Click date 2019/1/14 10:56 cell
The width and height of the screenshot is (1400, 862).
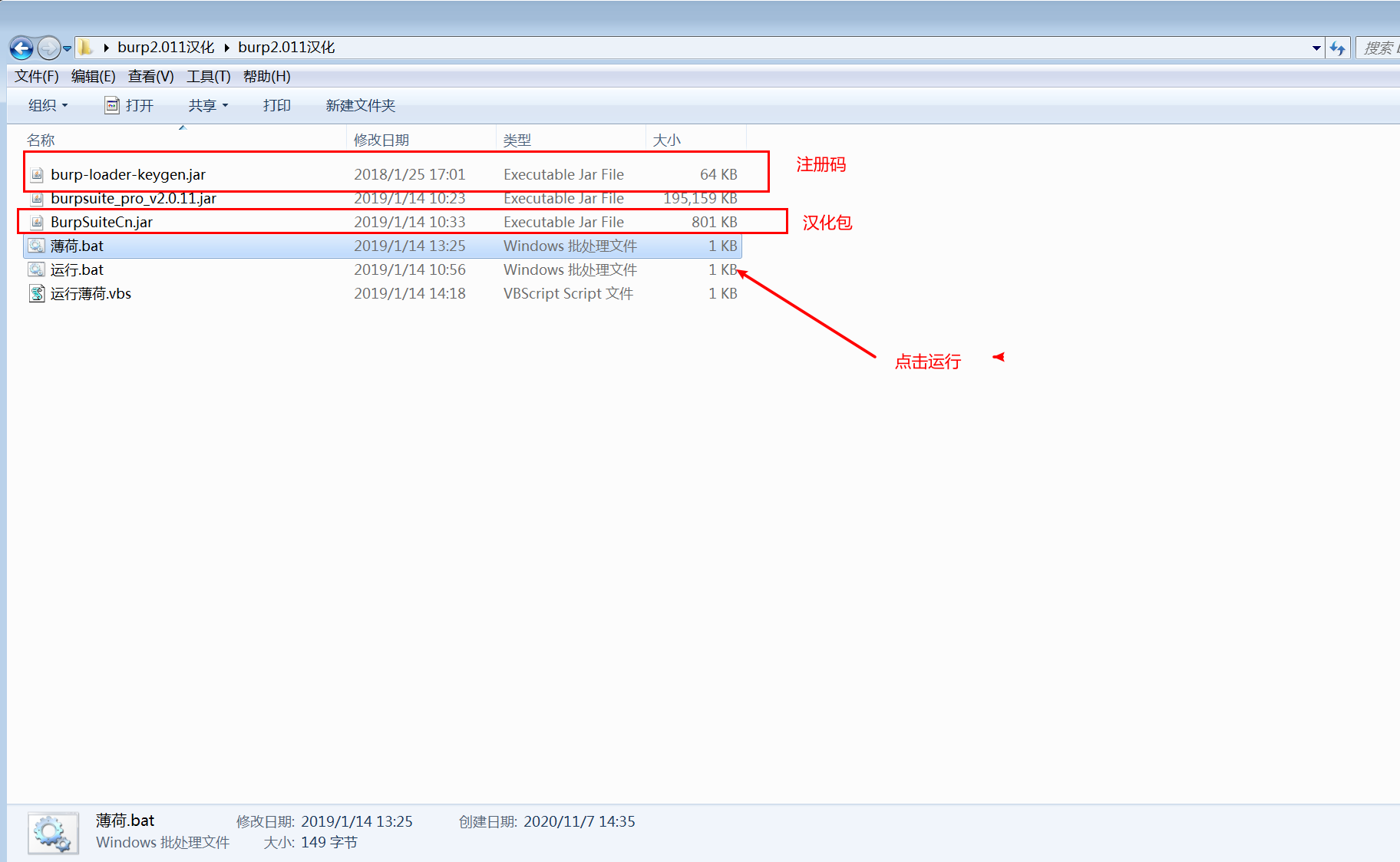tap(409, 269)
